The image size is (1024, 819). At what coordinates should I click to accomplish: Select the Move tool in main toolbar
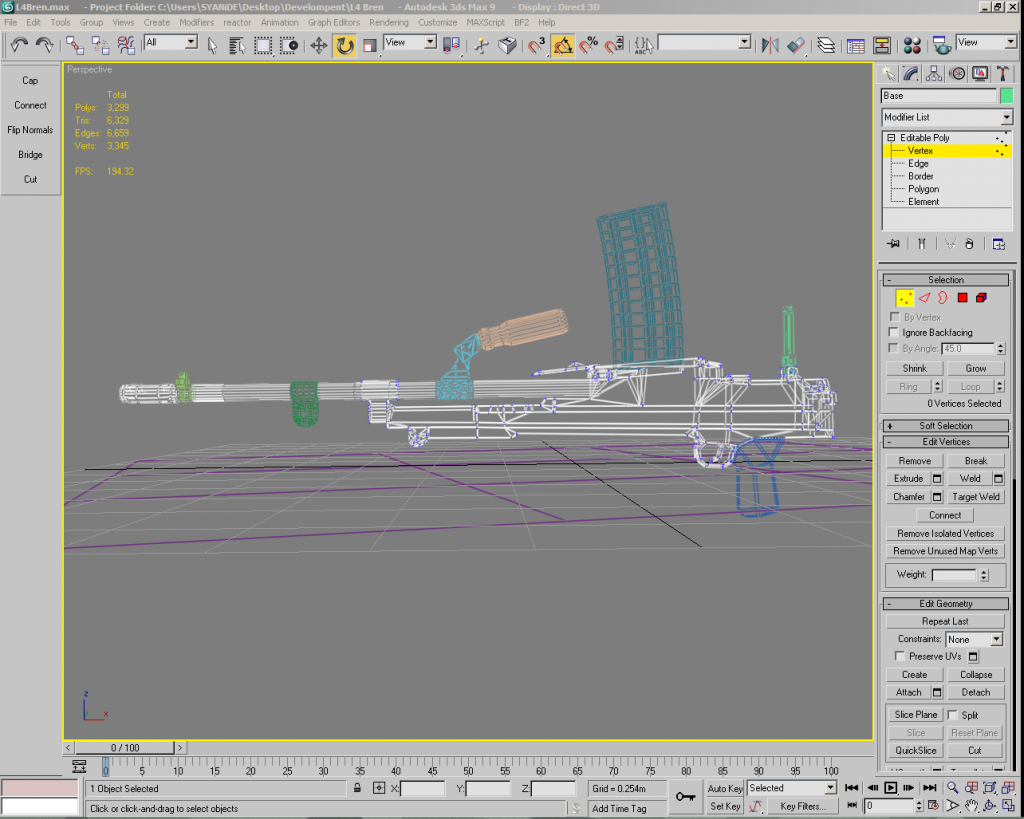319,45
